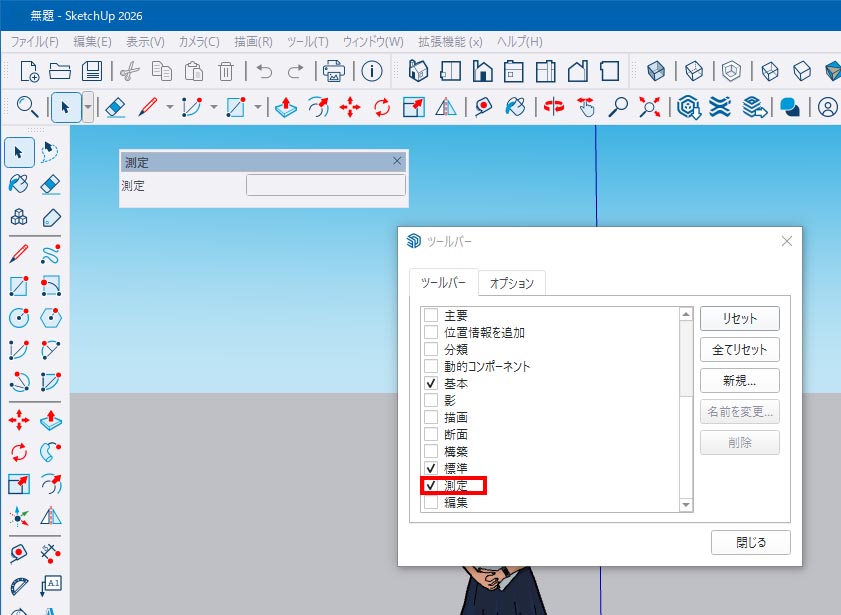This screenshot has width=841, height=615.
Task: Click the Print icon in standard toolbar
Action: click(333, 71)
